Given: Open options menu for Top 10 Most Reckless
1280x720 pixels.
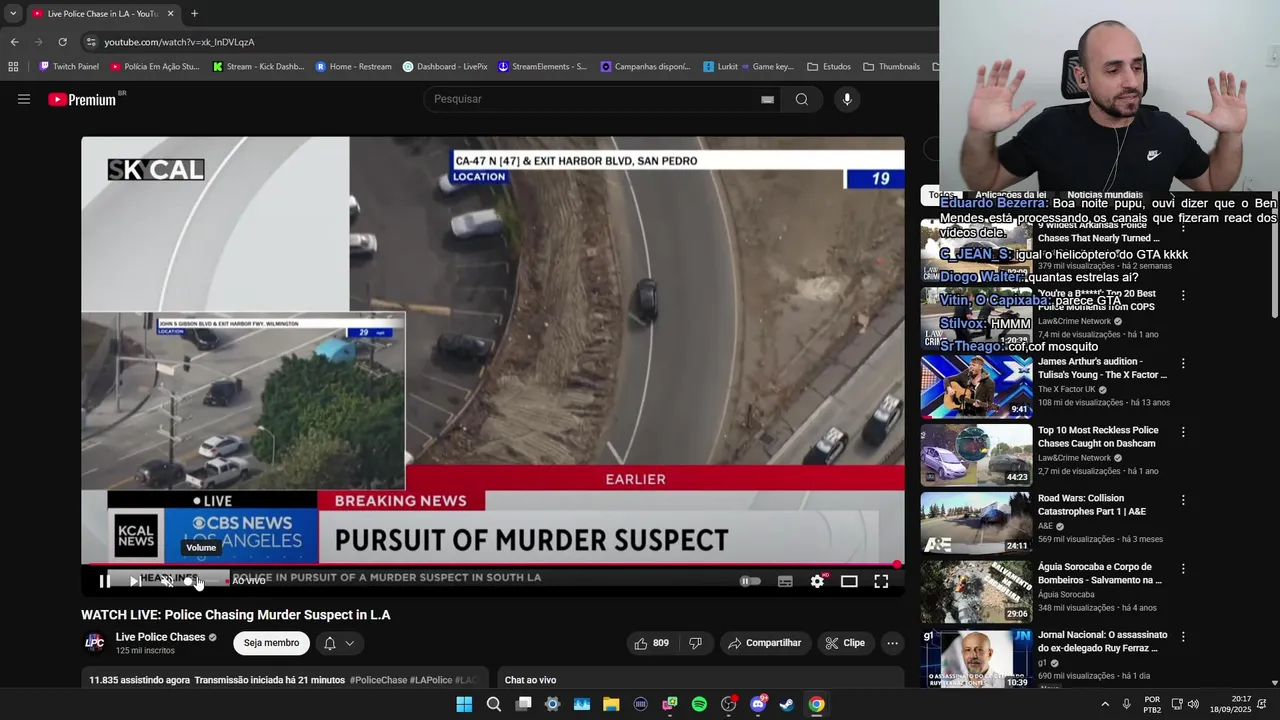Looking at the screenshot, I should (1183, 432).
